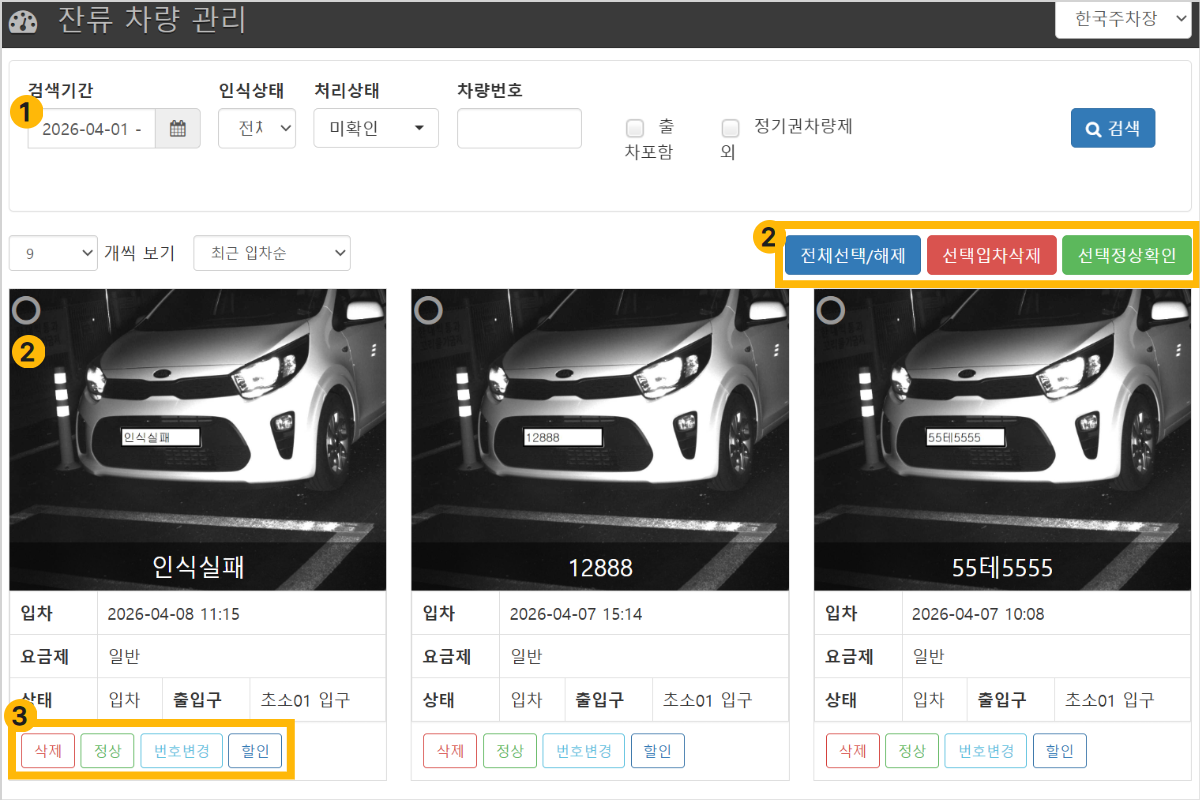Click the dashboard gauge icon beside the page title
The height and width of the screenshot is (800, 1200).
[x=22, y=22]
